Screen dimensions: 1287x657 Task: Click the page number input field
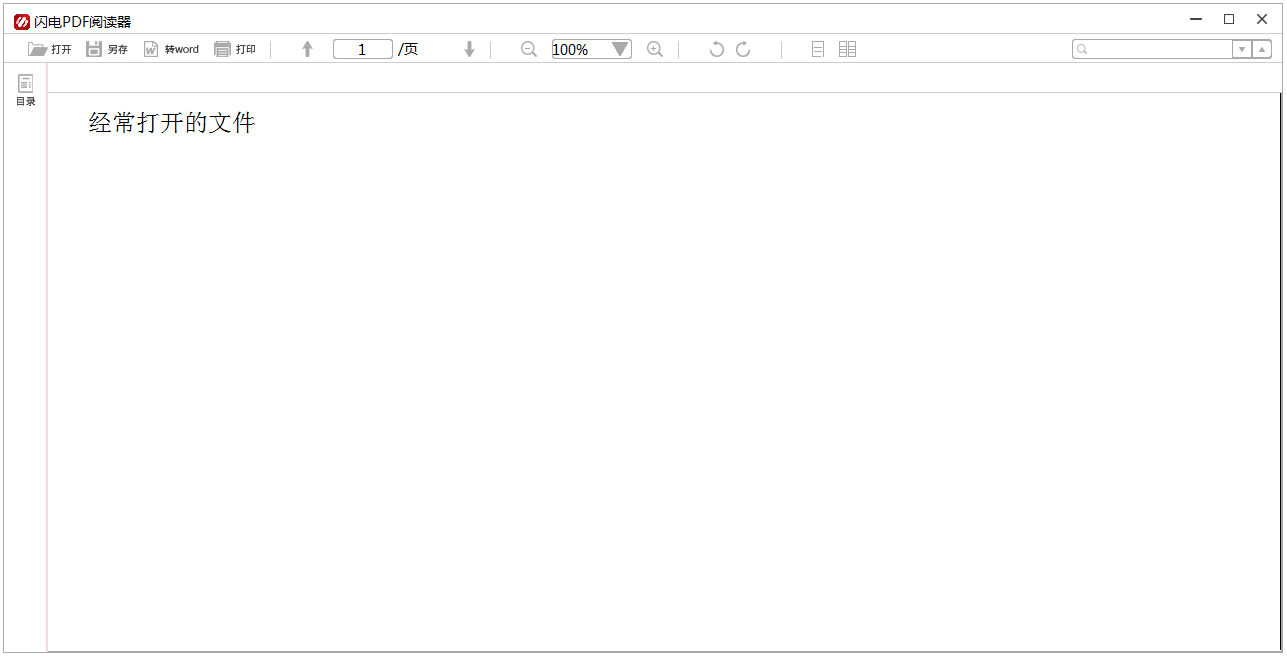[362, 49]
